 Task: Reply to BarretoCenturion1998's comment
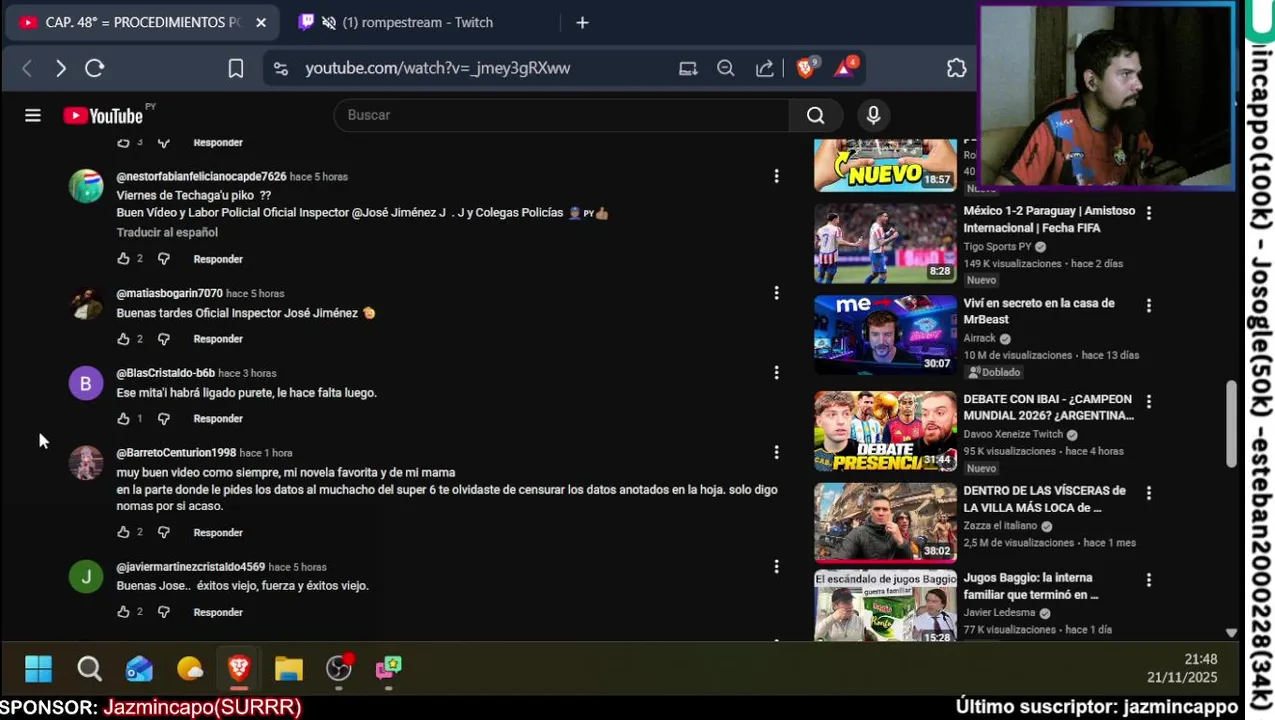pos(218,532)
